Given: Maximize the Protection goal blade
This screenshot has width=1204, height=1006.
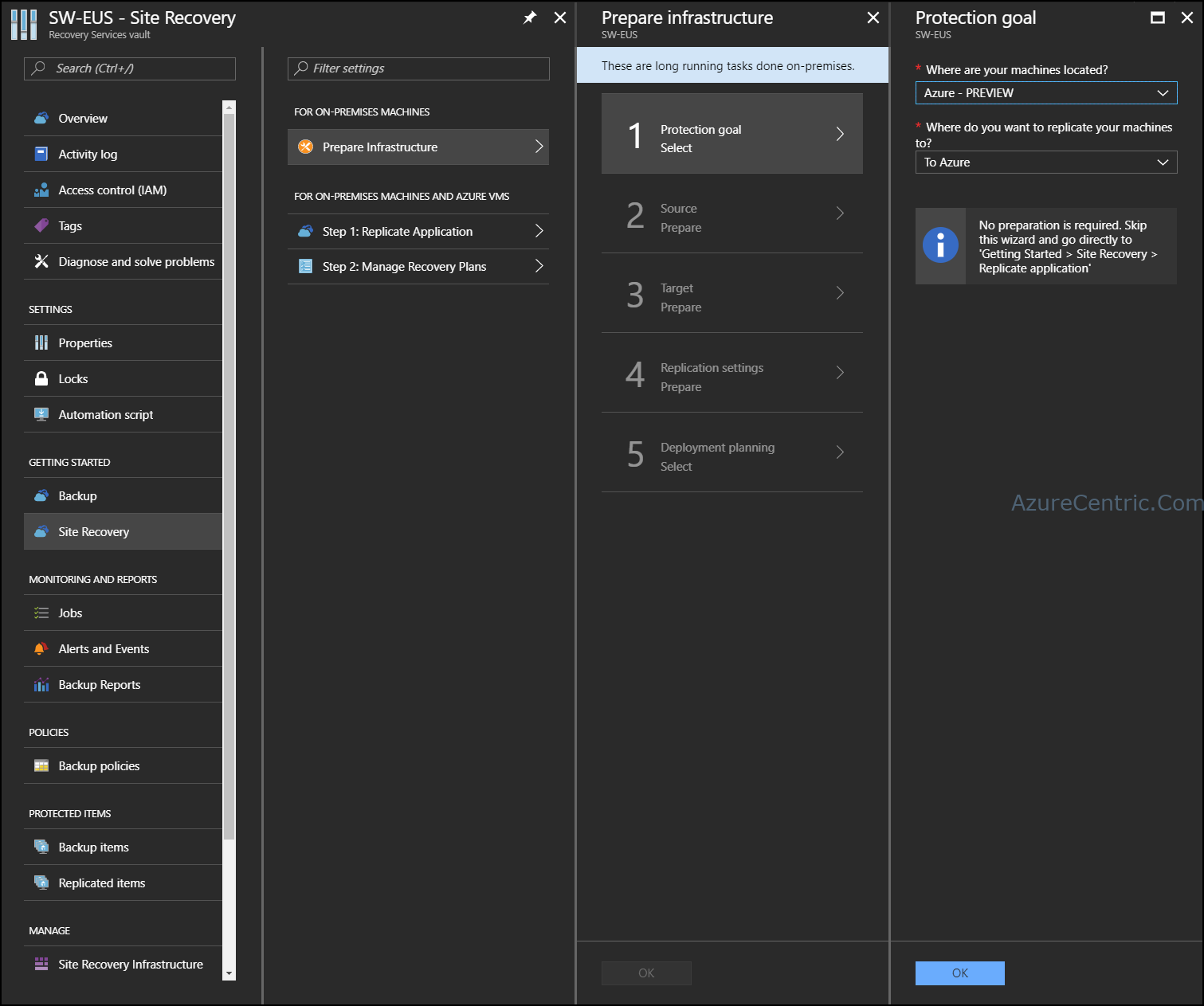Looking at the screenshot, I should pyautogui.click(x=1158, y=18).
